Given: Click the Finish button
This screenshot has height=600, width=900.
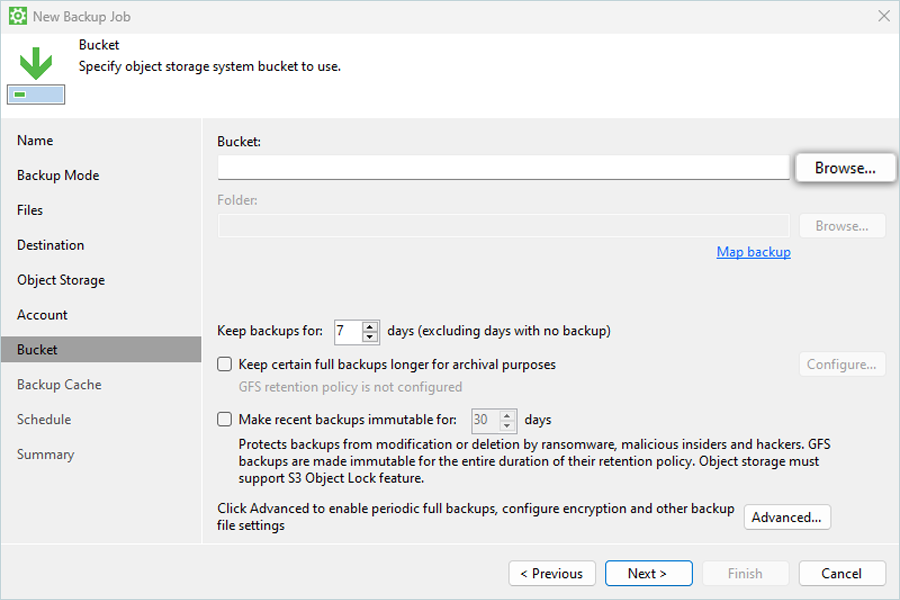Looking at the screenshot, I should [x=745, y=574].
